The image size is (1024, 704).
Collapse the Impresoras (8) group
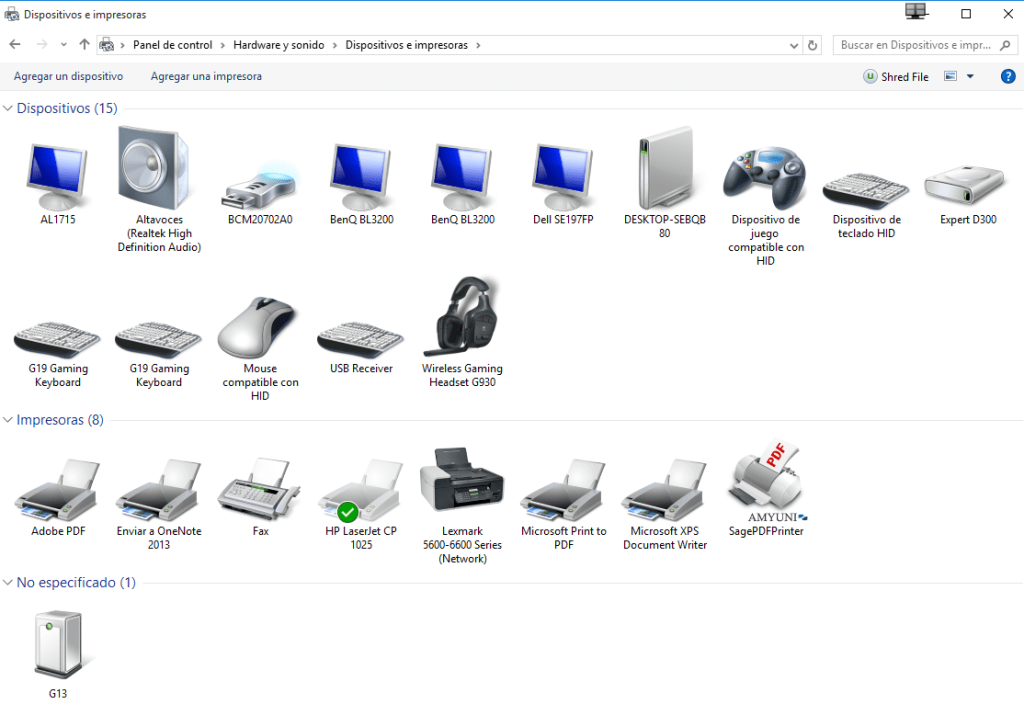tap(8, 420)
